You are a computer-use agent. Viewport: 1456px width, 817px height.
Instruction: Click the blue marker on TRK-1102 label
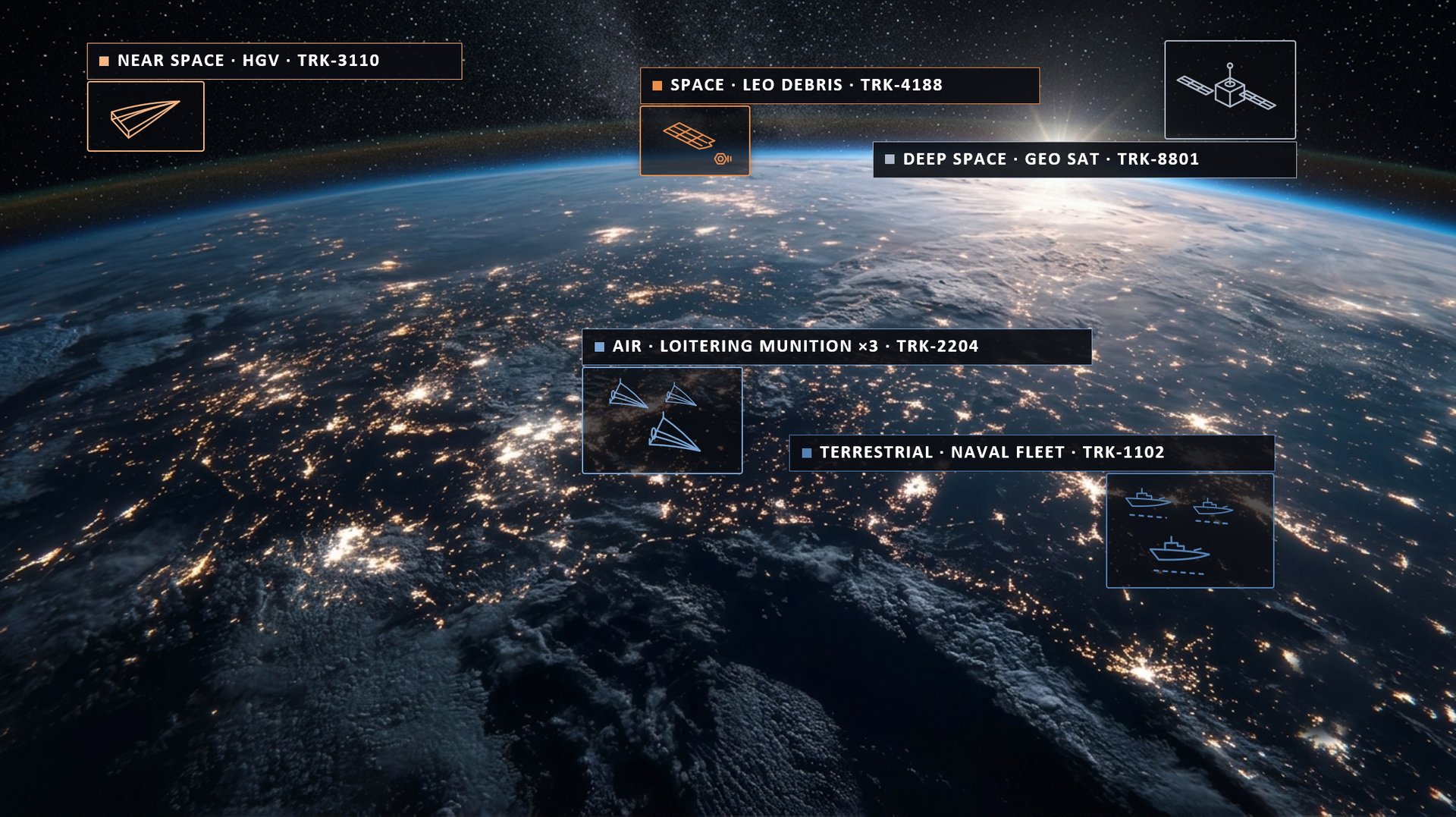(807, 453)
